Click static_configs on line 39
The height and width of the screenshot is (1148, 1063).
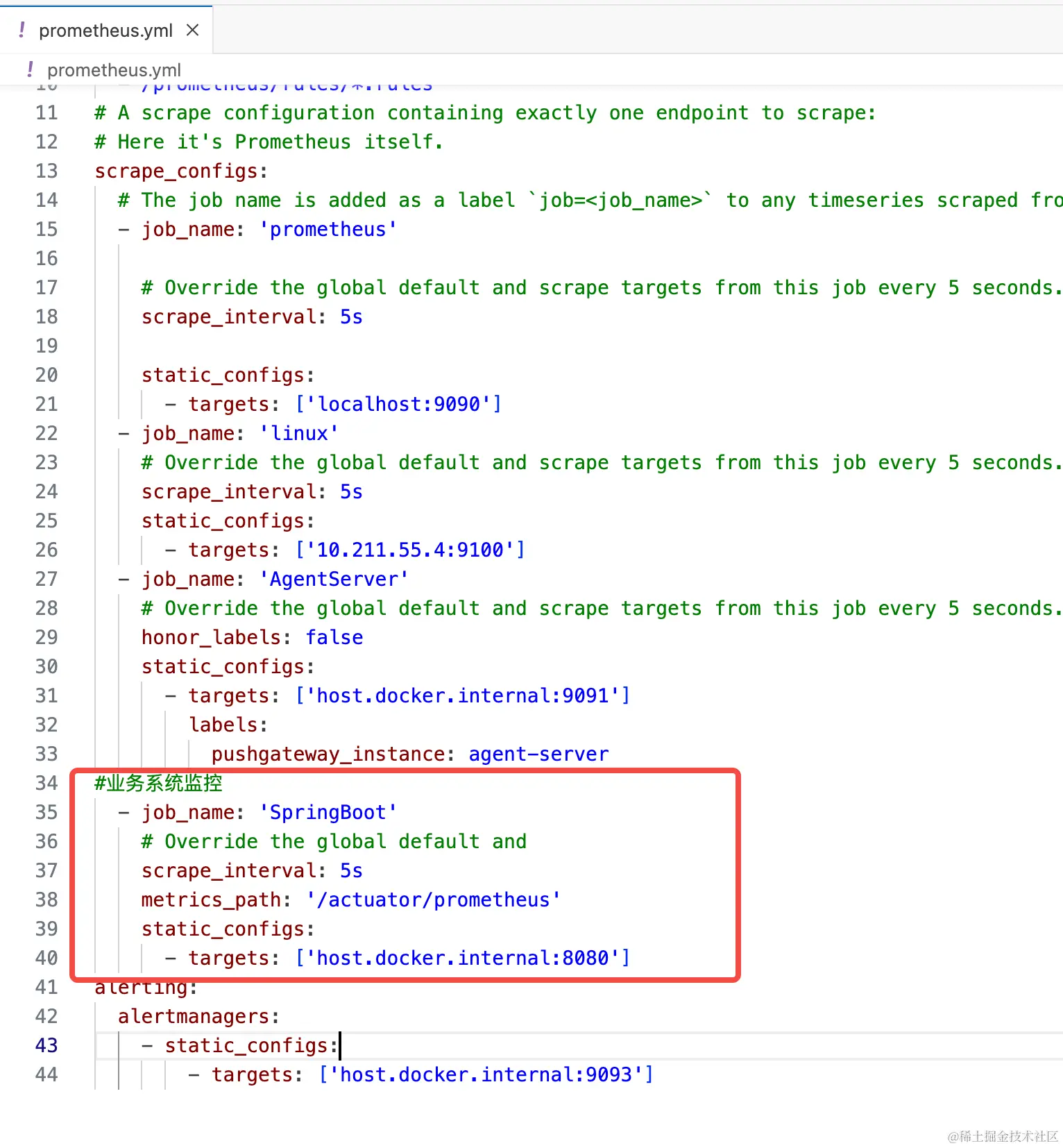point(223,929)
